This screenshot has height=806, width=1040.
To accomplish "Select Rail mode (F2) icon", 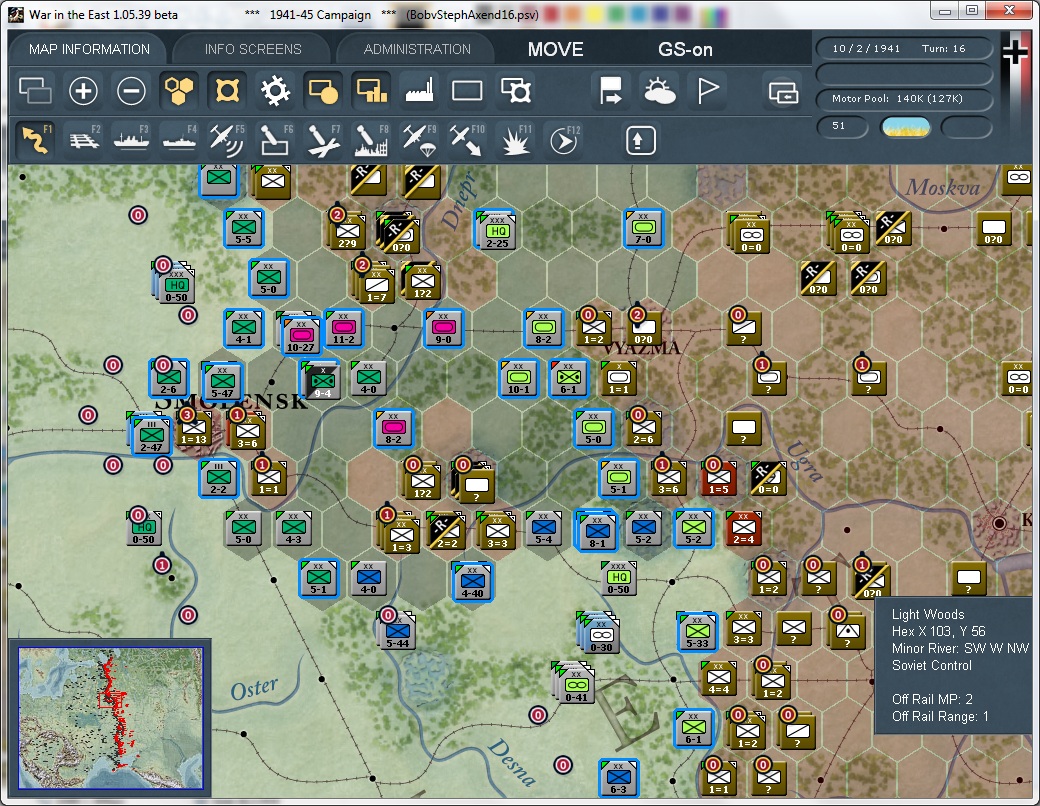I will tap(84, 139).
